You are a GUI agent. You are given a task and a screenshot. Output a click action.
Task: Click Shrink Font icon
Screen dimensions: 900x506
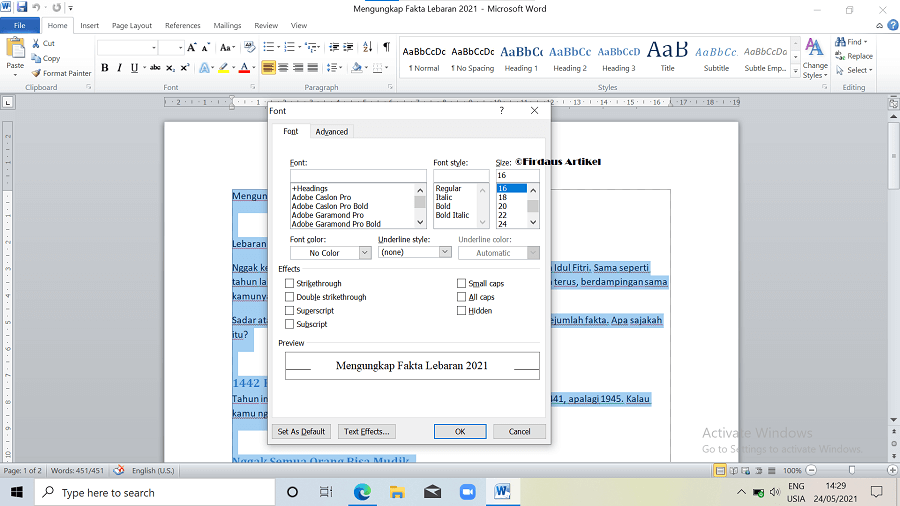[x=205, y=48]
